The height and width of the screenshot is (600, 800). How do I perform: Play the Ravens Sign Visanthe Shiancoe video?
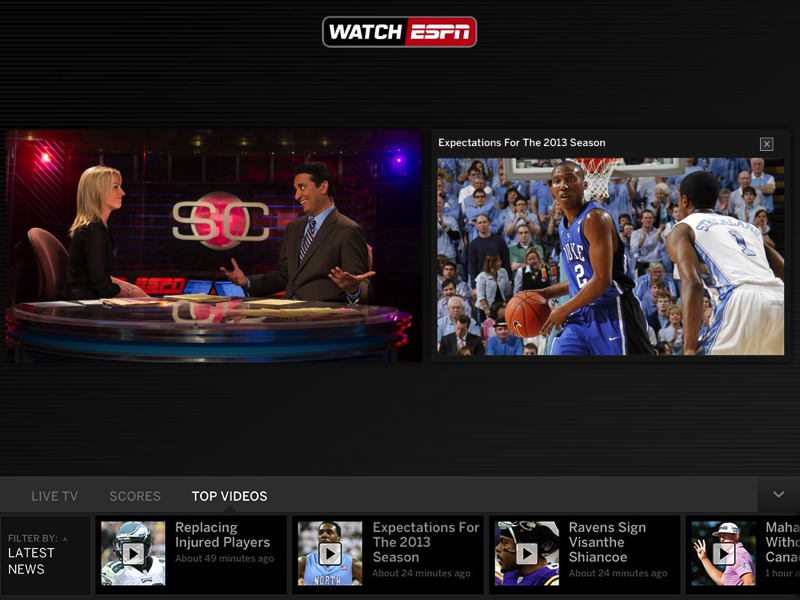pyautogui.click(x=527, y=554)
